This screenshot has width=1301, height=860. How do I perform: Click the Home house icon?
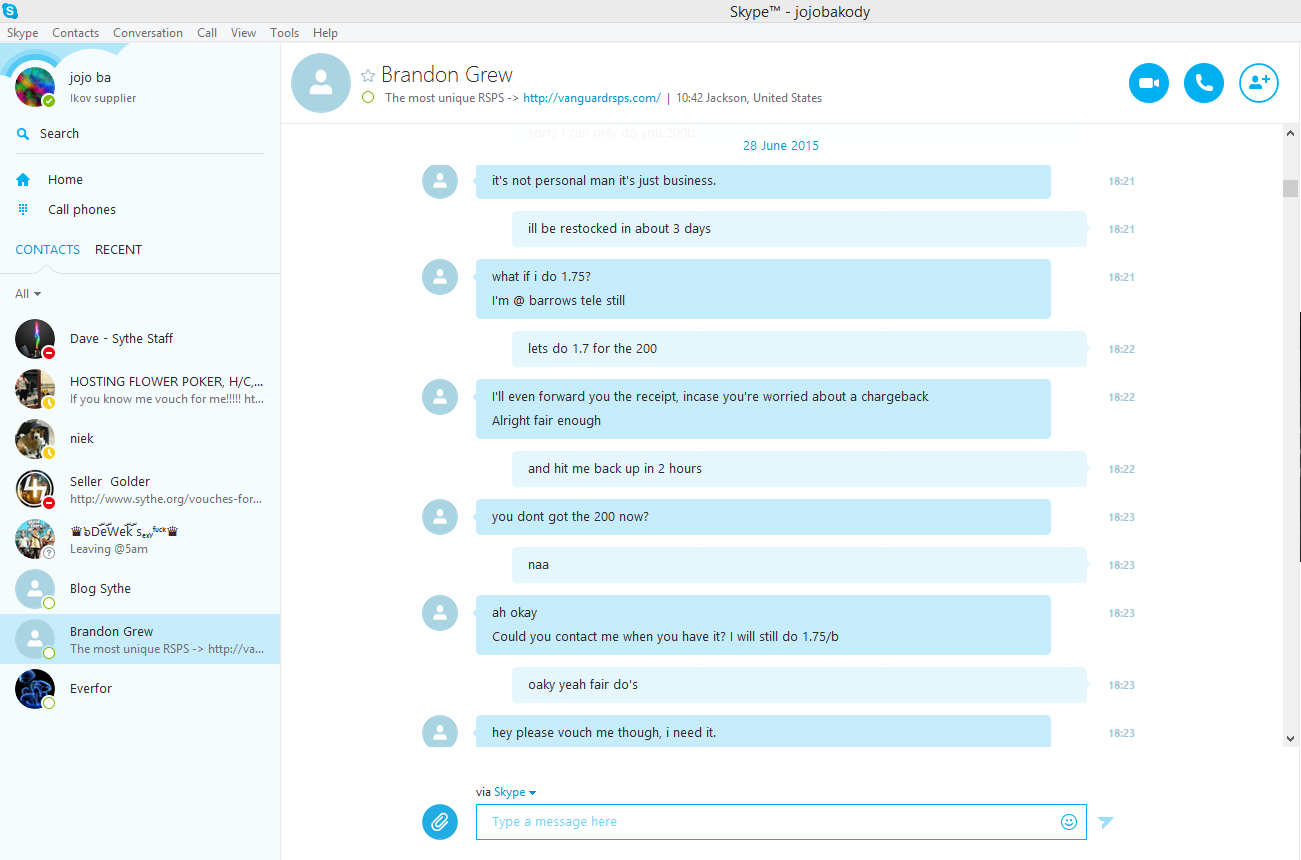[23, 180]
